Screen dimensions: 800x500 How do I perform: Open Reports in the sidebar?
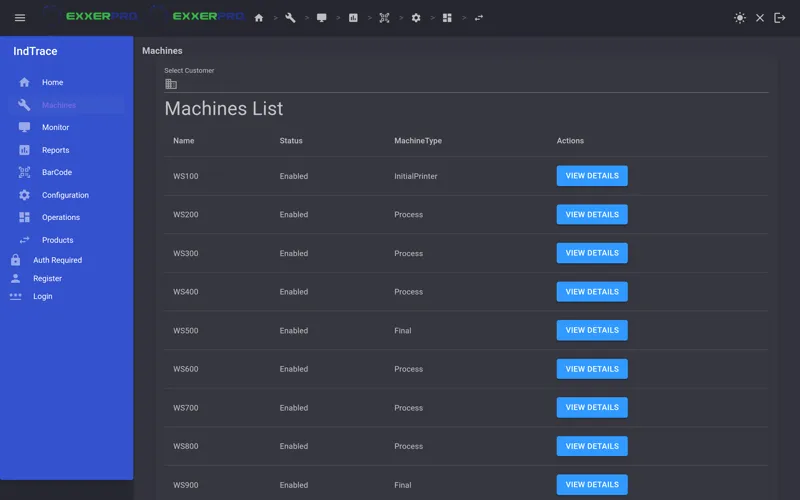tap(66, 150)
